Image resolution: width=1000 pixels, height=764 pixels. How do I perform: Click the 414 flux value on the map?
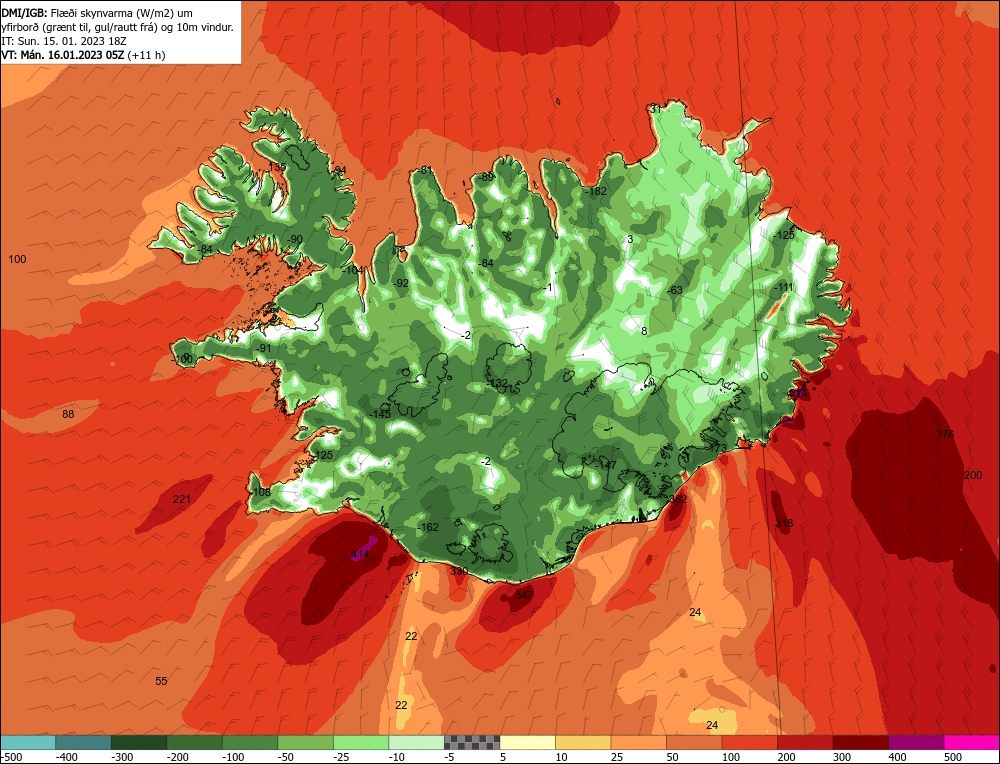(360, 554)
